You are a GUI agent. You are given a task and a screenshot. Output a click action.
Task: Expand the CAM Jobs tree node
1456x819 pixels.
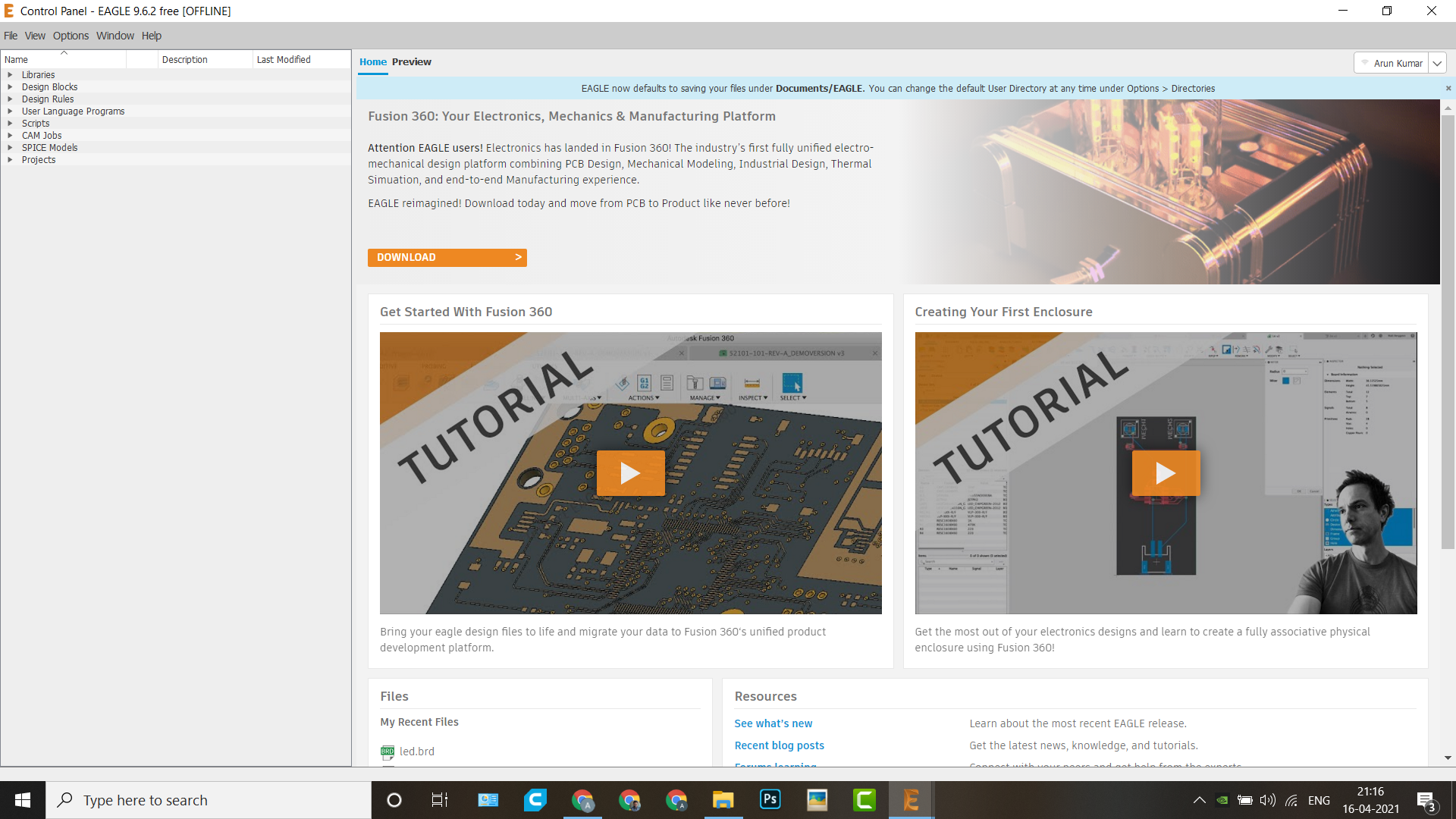10,136
